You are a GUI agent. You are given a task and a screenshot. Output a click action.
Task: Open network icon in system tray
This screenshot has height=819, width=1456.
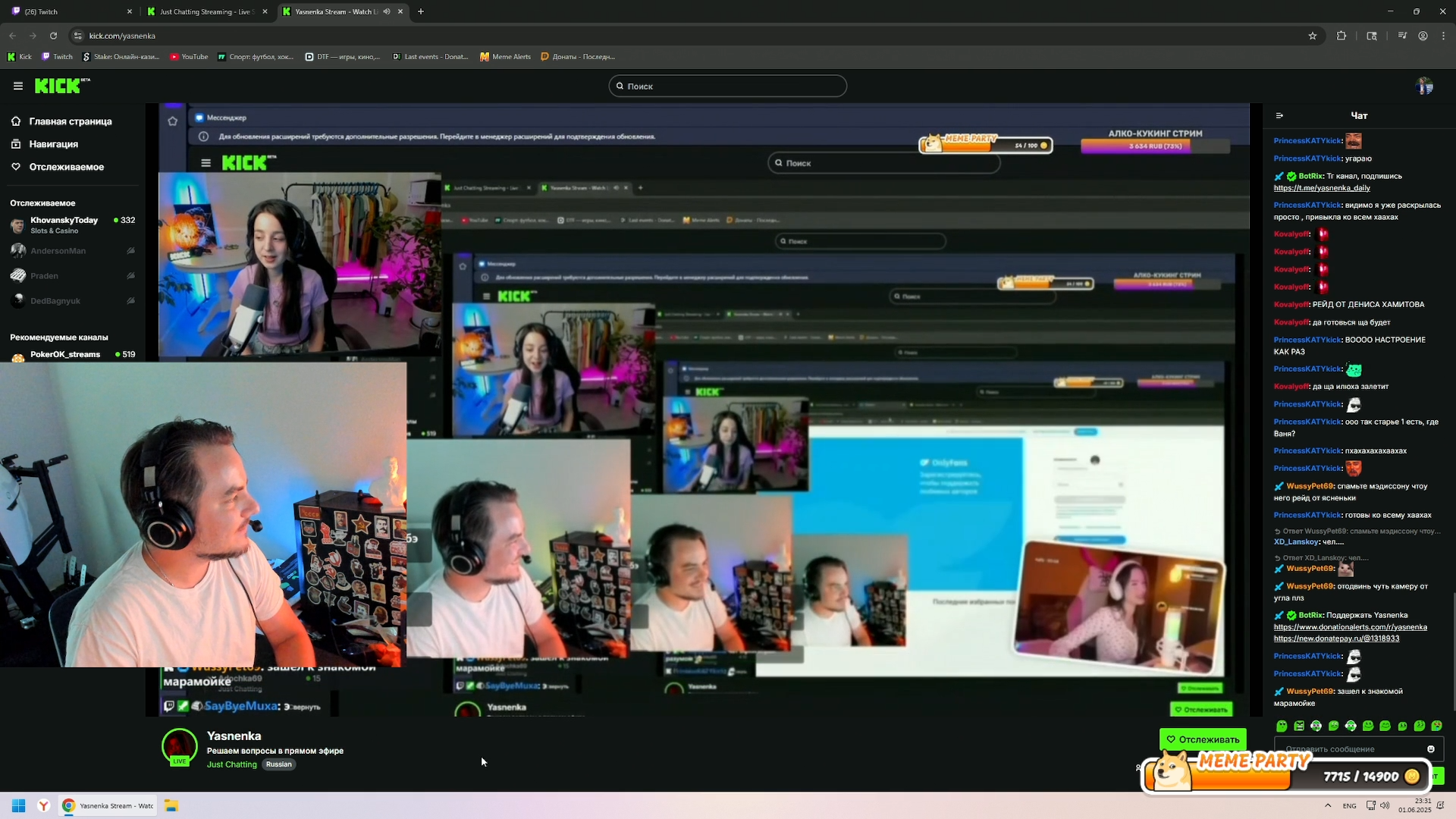[1371, 805]
